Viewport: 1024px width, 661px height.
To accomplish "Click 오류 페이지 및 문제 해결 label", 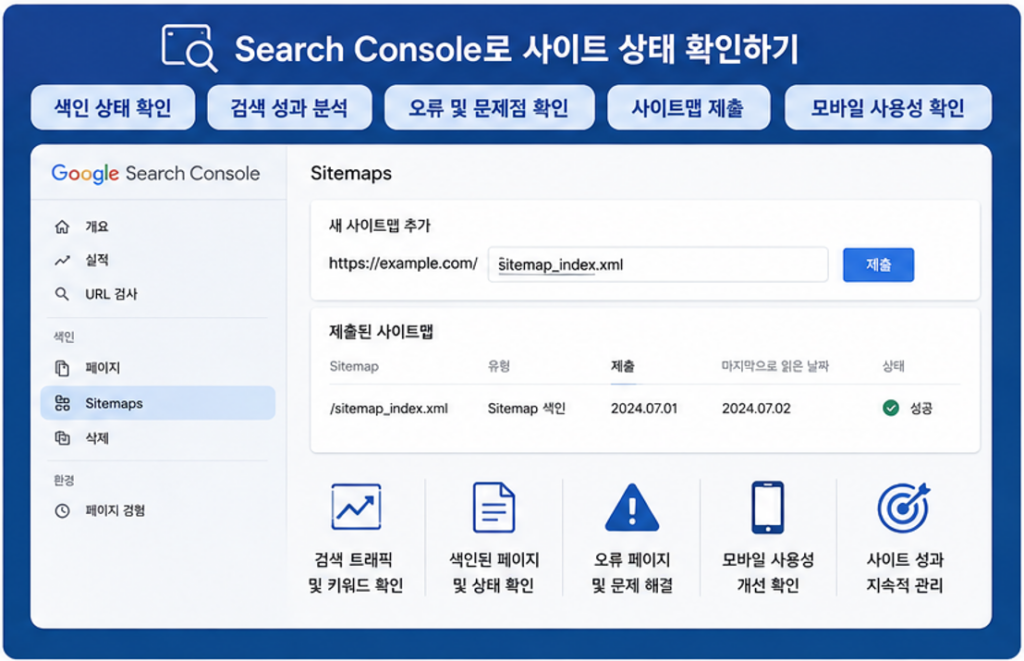I will pyautogui.click(x=632, y=572).
